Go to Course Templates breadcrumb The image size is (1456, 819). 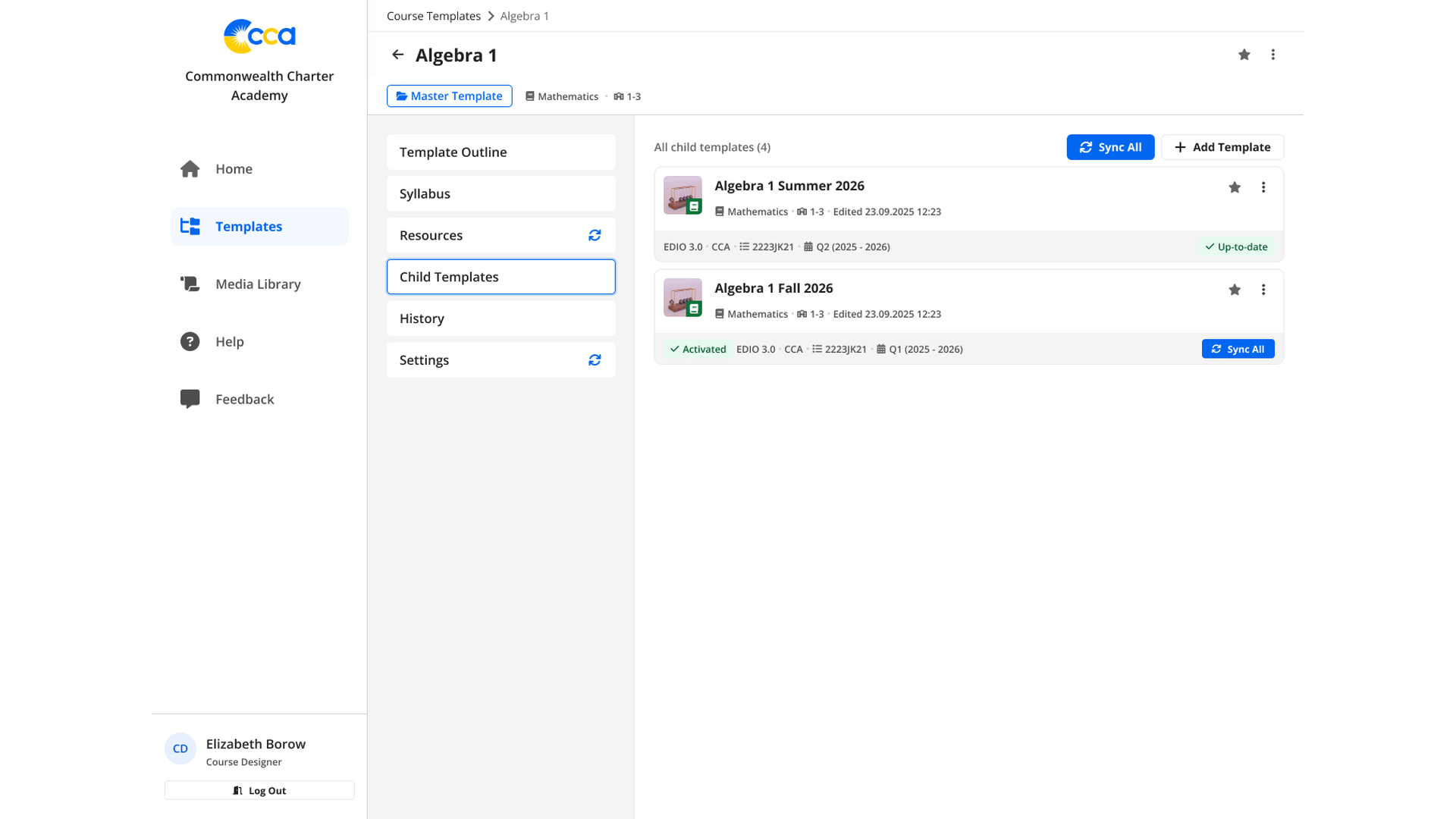click(434, 16)
